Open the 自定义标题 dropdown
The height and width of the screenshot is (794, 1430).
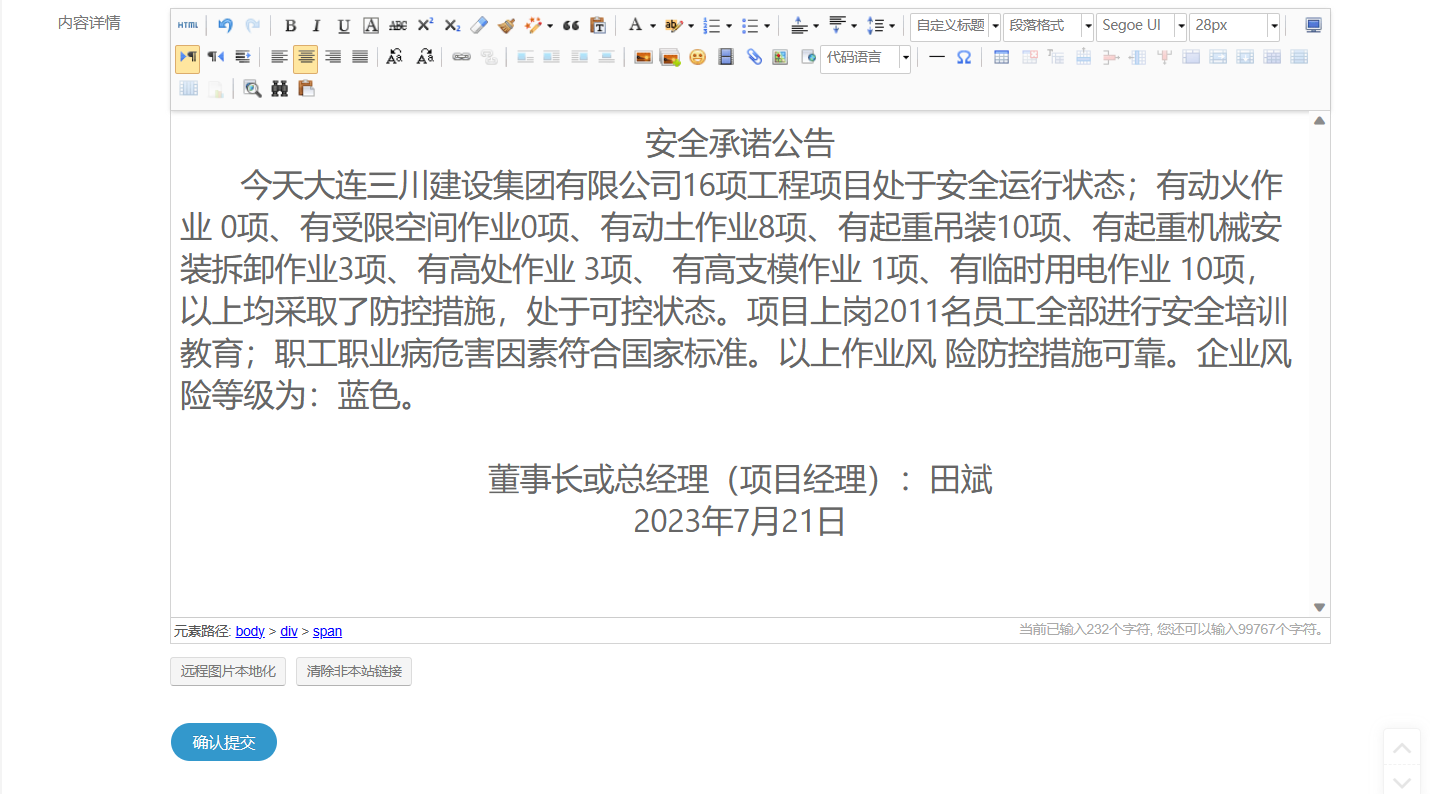pyautogui.click(x=956, y=26)
